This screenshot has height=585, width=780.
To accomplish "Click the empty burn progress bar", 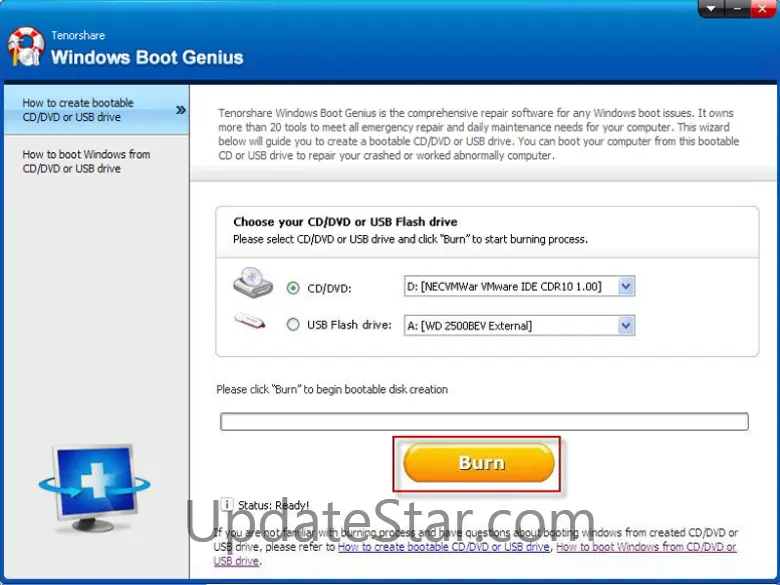I will click(x=484, y=421).
